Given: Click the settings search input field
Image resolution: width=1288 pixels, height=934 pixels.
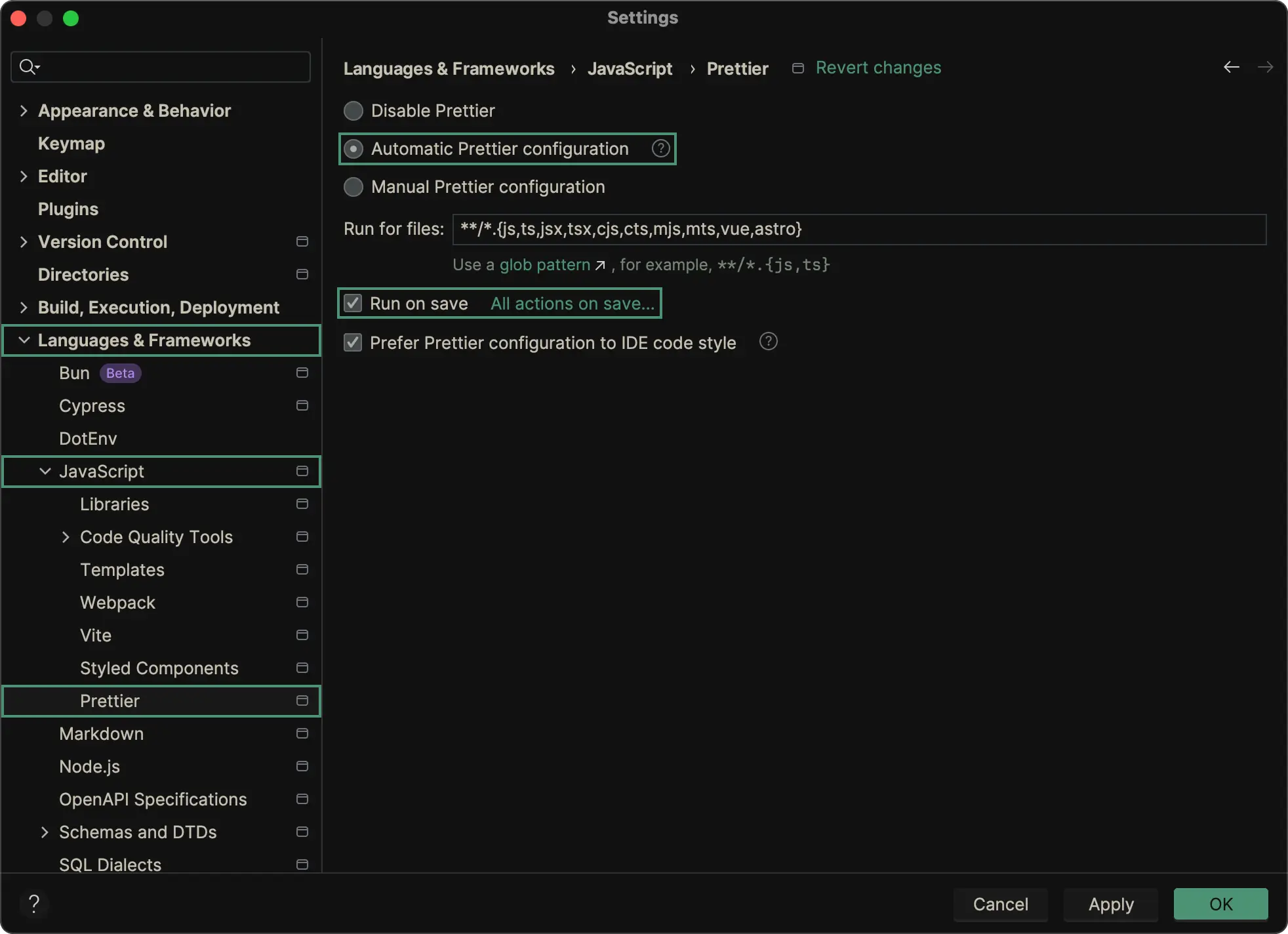Looking at the screenshot, I should (161, 66).
